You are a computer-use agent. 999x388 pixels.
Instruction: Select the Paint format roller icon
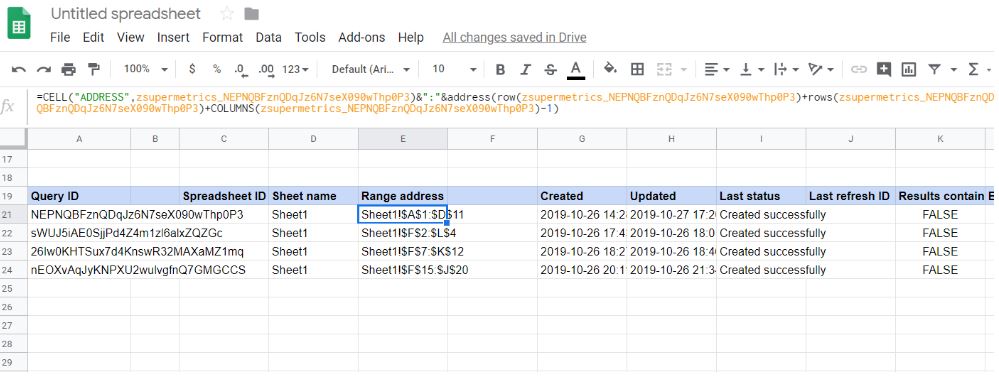94,69
